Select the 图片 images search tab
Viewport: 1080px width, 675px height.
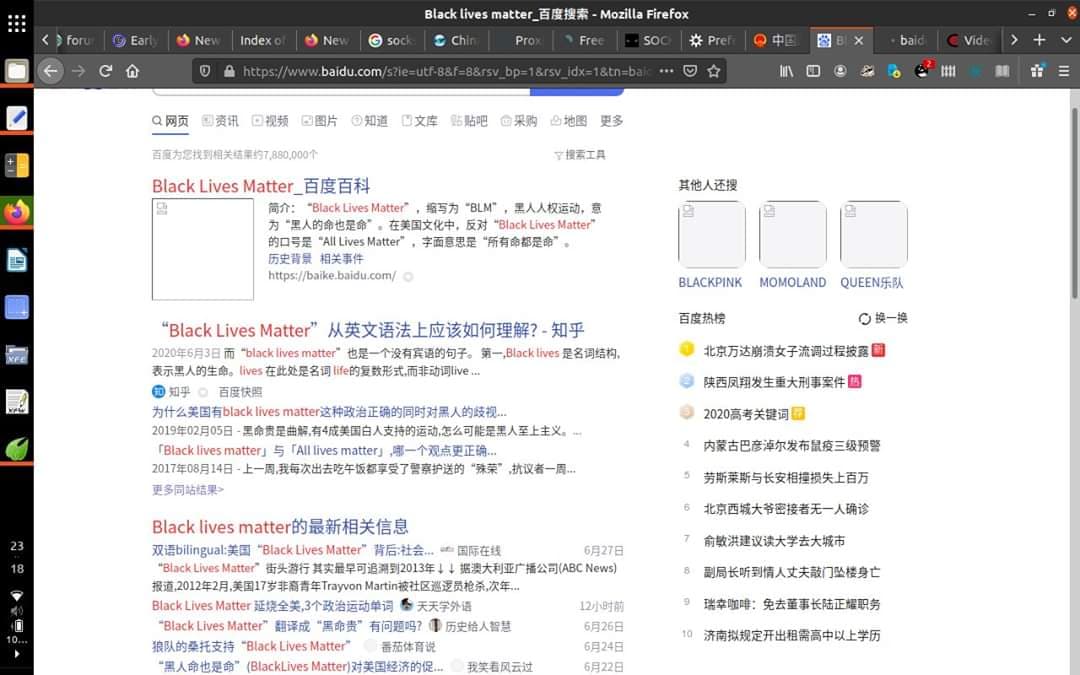(320, 121)
